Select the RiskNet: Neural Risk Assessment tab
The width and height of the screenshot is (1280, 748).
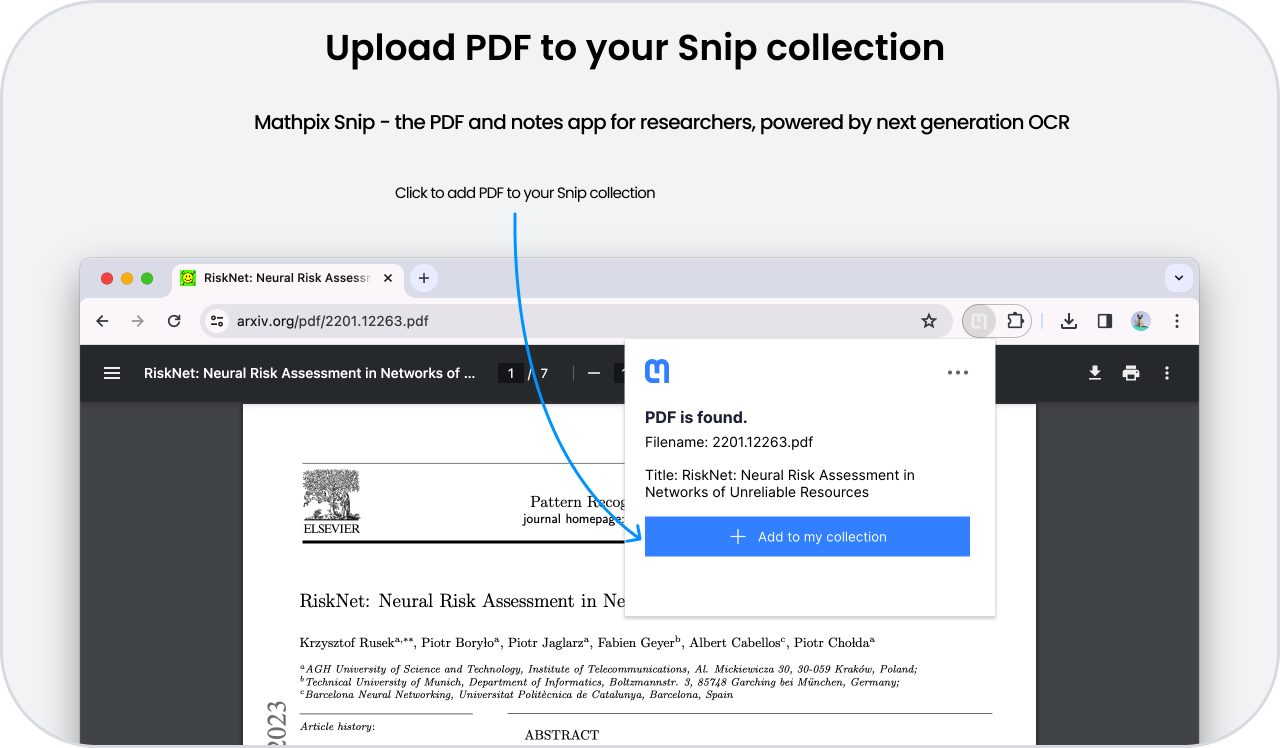[288, 278]
